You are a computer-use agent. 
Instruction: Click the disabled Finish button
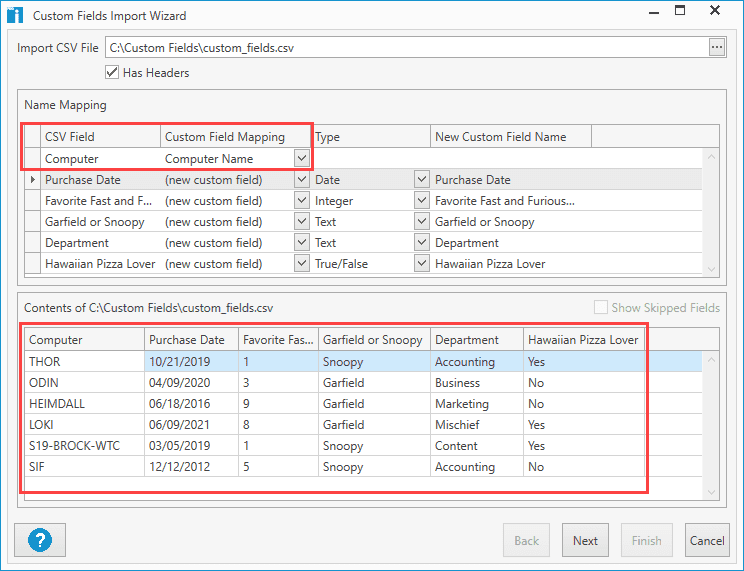pos(647,540)
